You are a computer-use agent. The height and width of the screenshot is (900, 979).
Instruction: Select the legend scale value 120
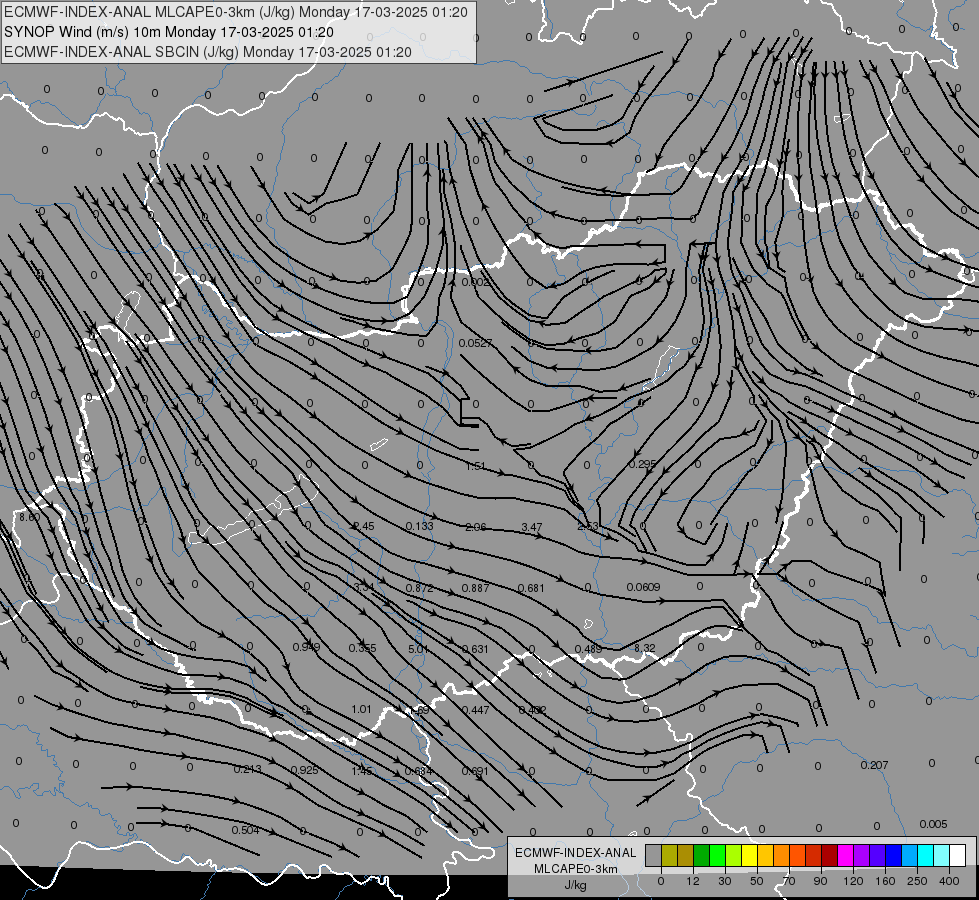[853, 881]
